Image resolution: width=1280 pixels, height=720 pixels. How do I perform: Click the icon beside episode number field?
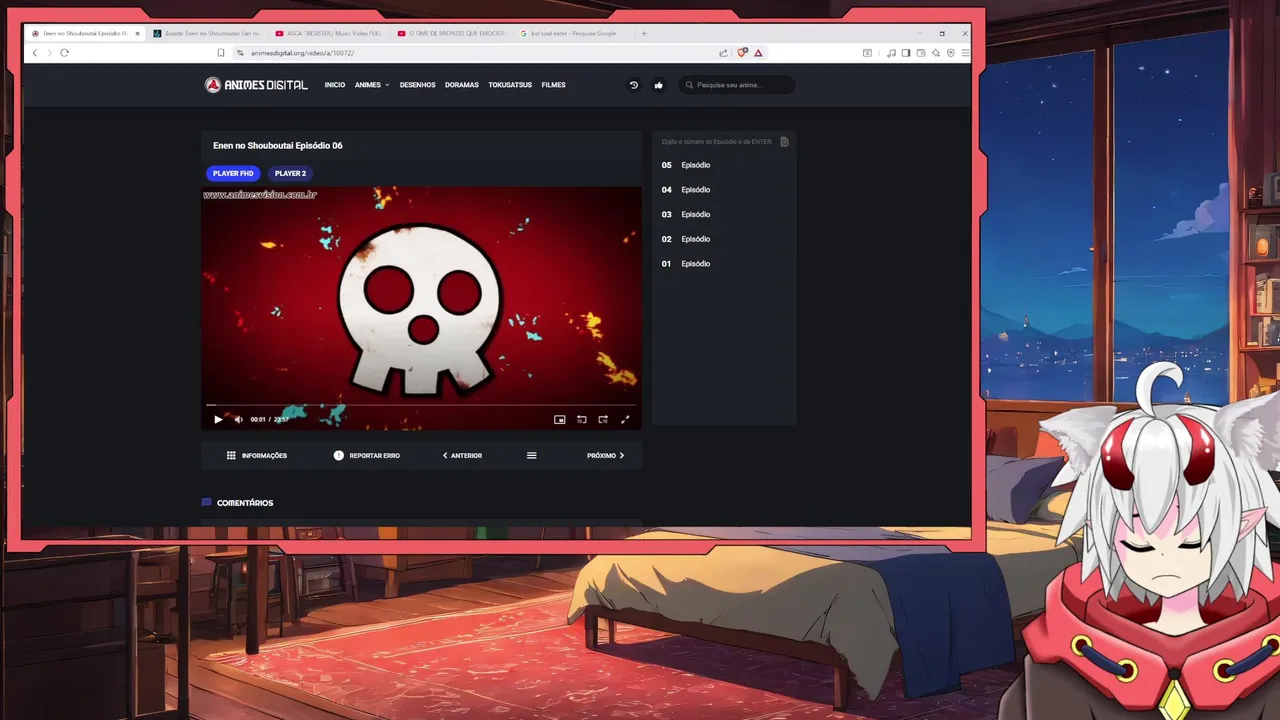784,142
